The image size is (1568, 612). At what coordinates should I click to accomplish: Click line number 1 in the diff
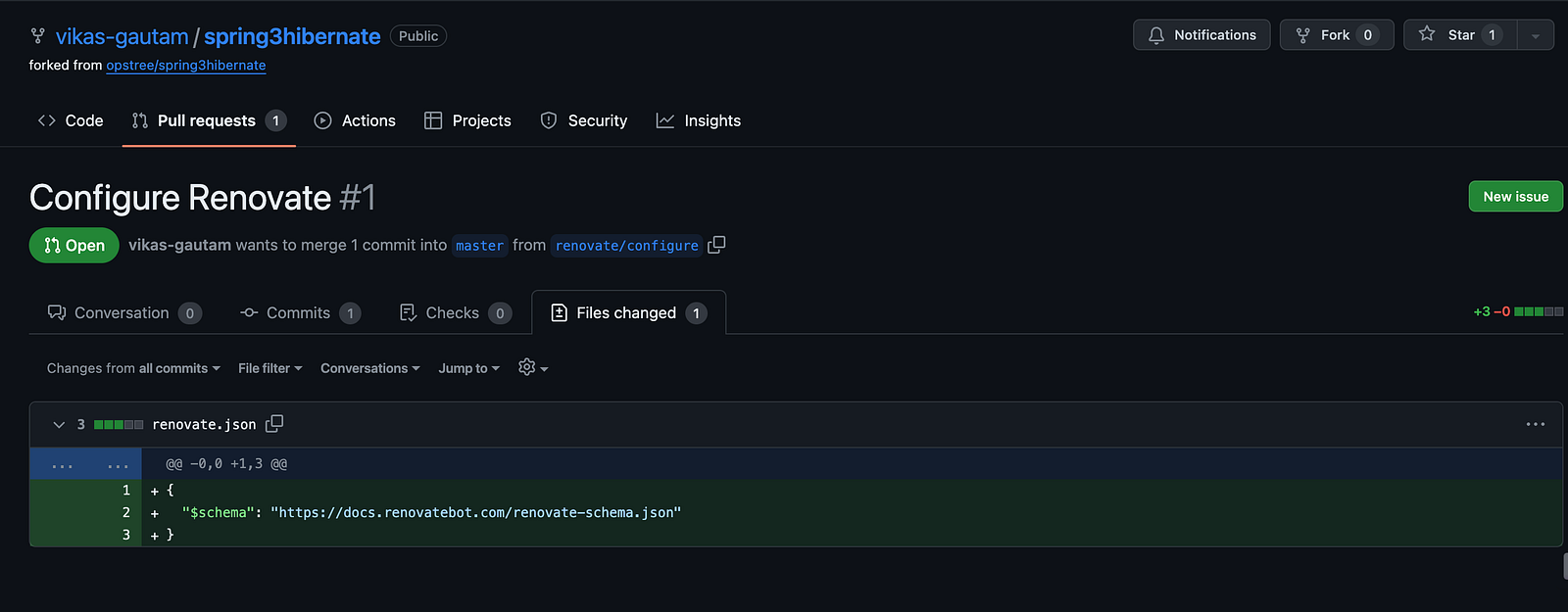tap(125, 490)
